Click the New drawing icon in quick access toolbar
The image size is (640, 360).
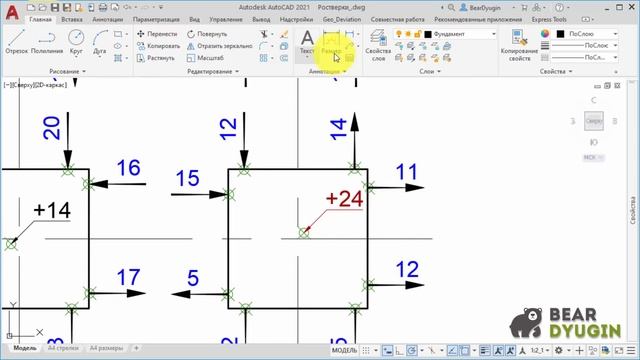(x=31, y=7)
